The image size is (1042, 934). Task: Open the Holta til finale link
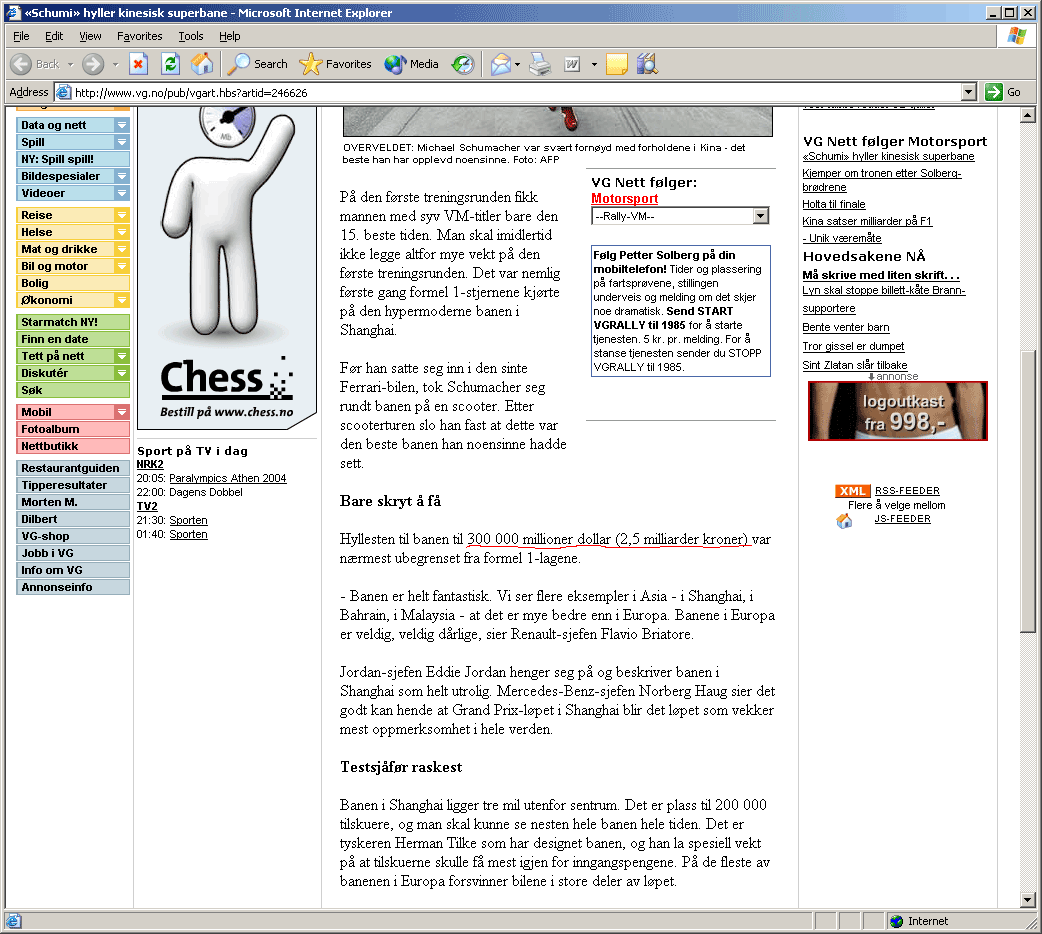click(834, 204)
